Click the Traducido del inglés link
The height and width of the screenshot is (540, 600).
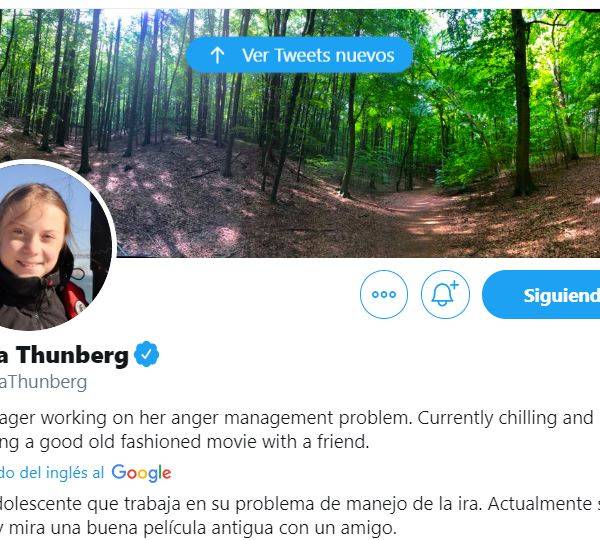tap(52, 473)
